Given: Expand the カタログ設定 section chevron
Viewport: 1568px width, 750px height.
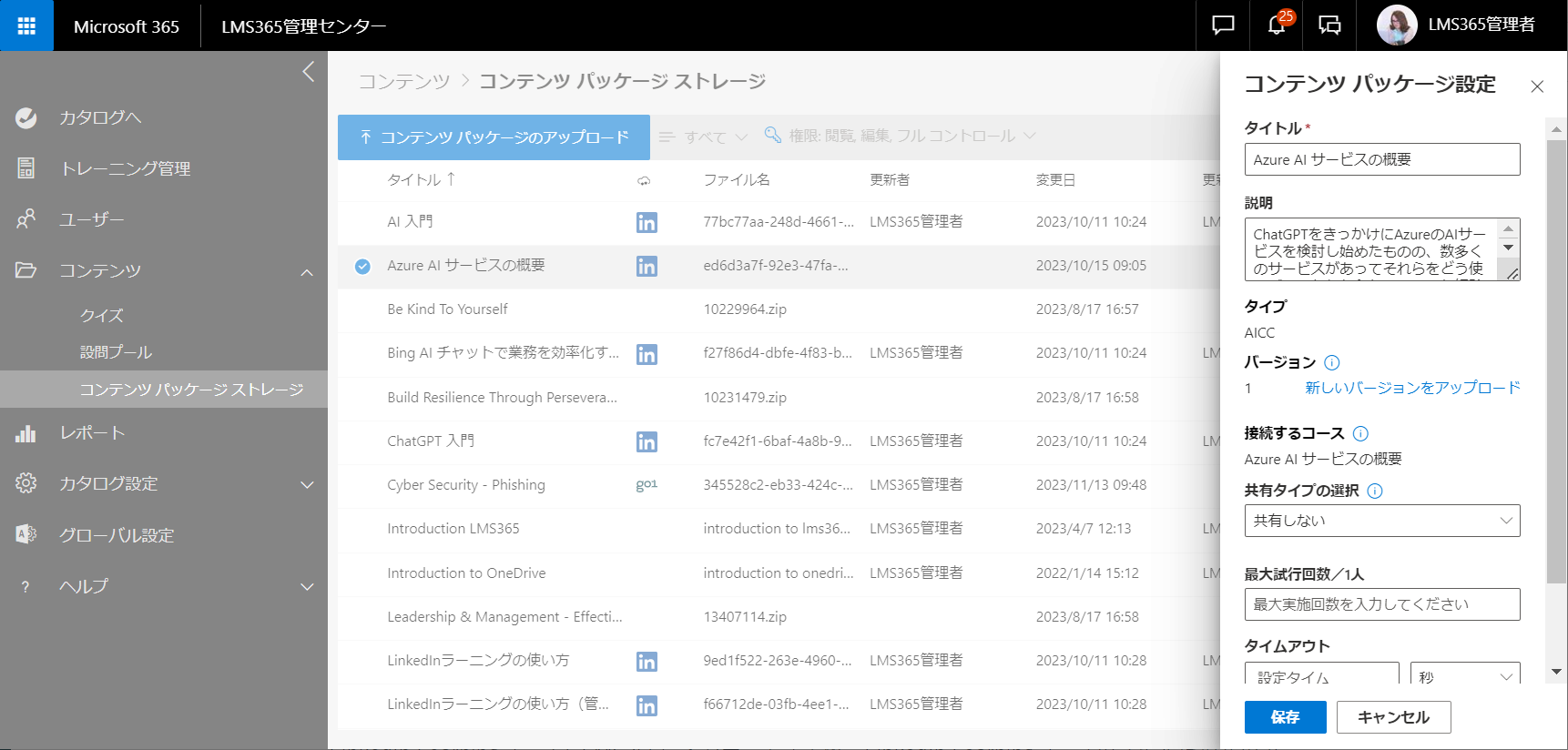Looking at the screenshot, I should click(x=307, y=484).
